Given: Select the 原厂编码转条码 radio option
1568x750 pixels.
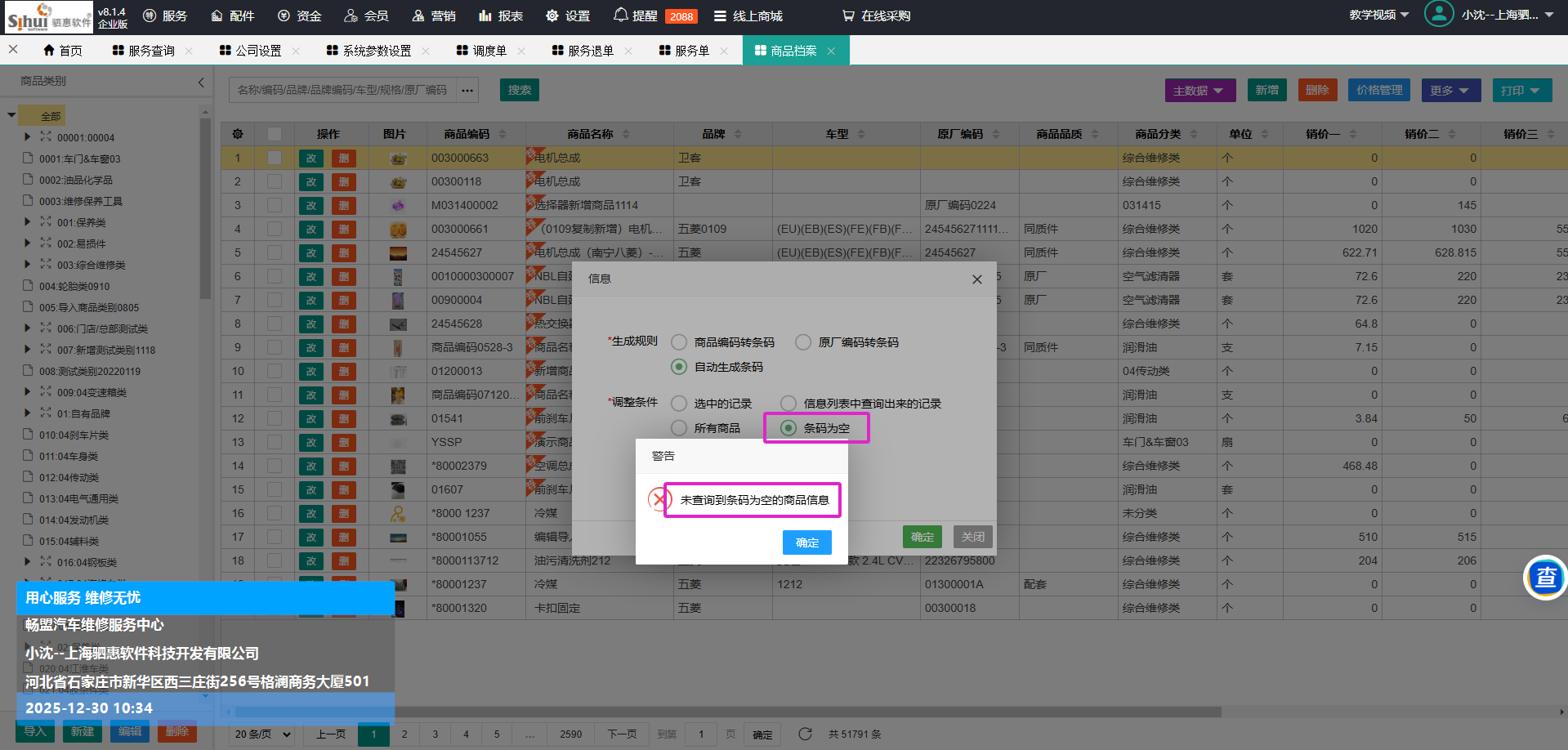Looking at the screenshot, I should (x=803, y=342).
